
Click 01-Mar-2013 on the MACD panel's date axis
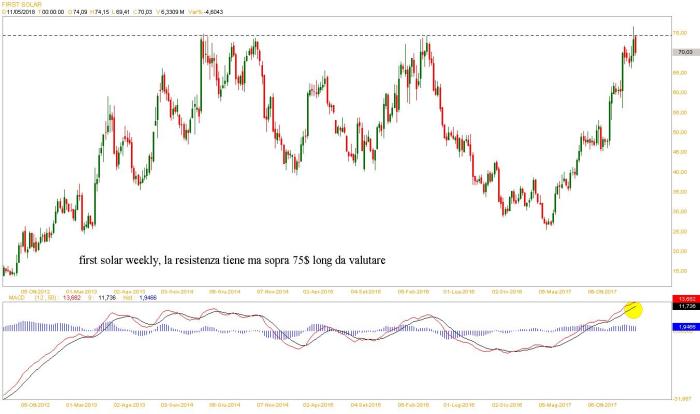click(x=81, y=405)
